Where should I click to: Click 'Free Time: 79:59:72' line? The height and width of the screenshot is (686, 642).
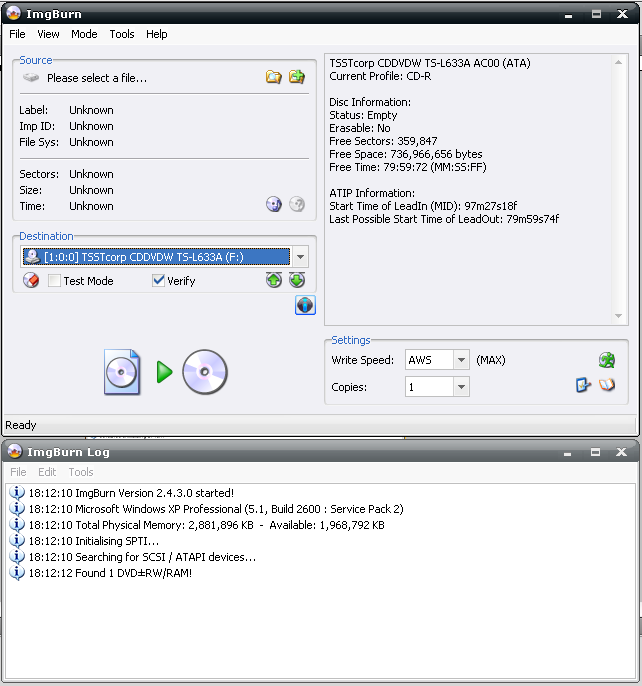(408, 167)
